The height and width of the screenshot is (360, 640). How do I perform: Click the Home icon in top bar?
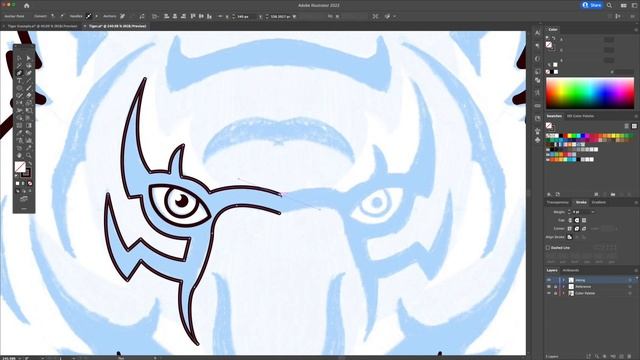pos(27,5)
